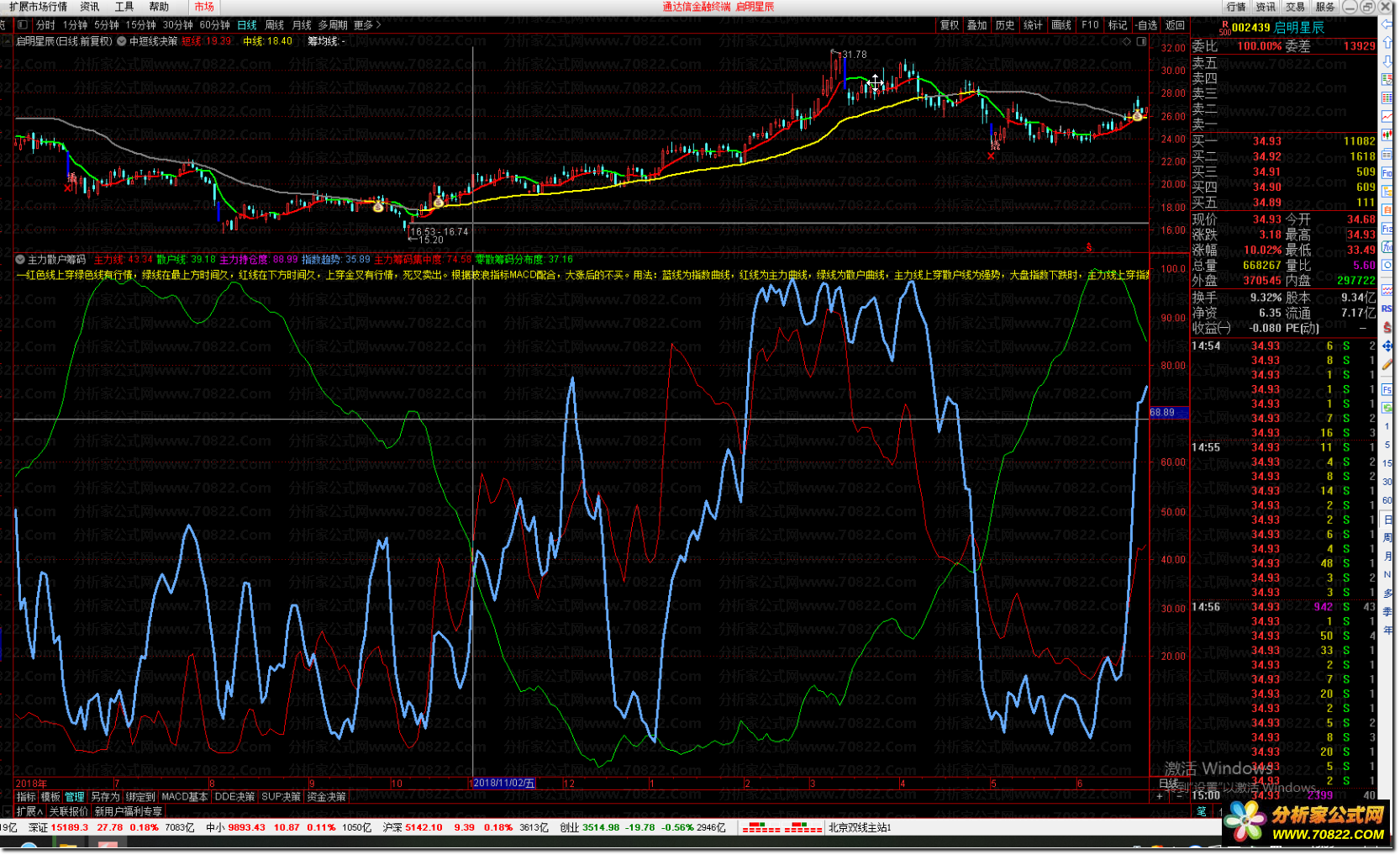Click the 笔 tick tab in quote panel
This screenshot has width=1400, height=855.
pyautogui.click(x=1202, y=811)
